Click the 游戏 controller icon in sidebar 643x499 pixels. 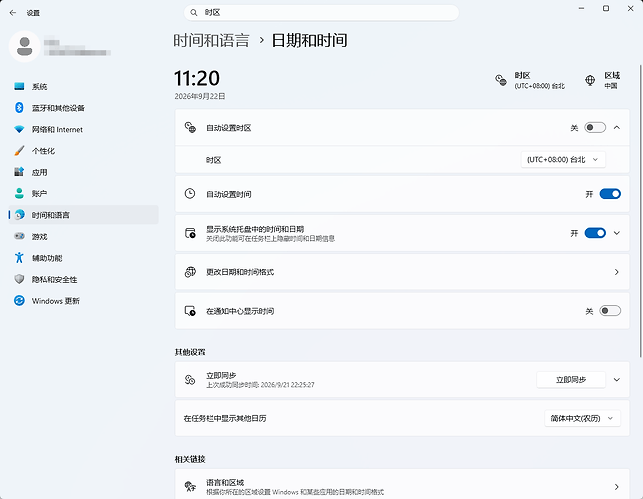click(x=19, y=236)
